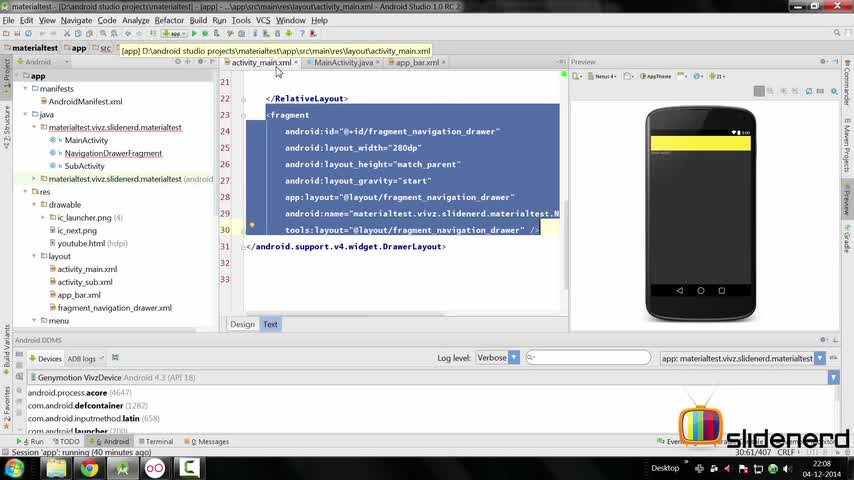Click the logcat search input field

tap(590, 358)
